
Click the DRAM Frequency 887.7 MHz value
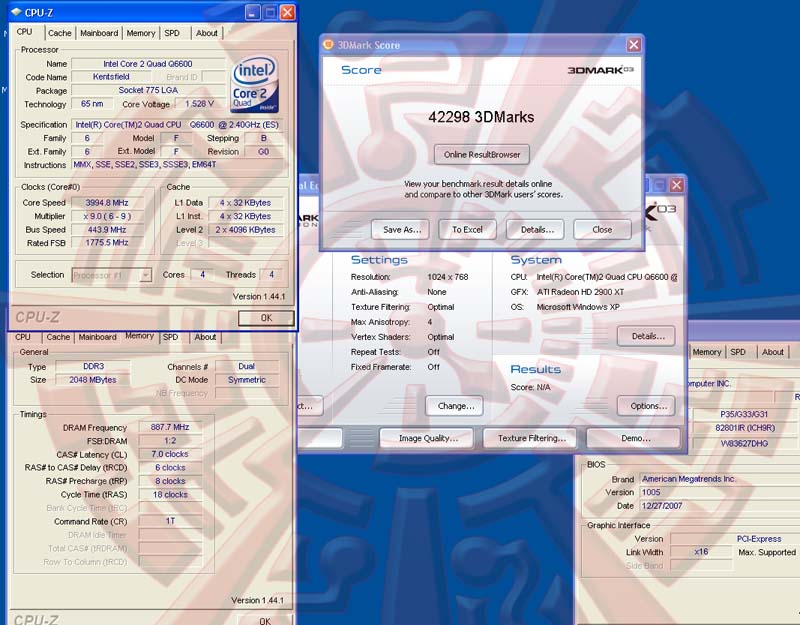click(x=170, y=427)
